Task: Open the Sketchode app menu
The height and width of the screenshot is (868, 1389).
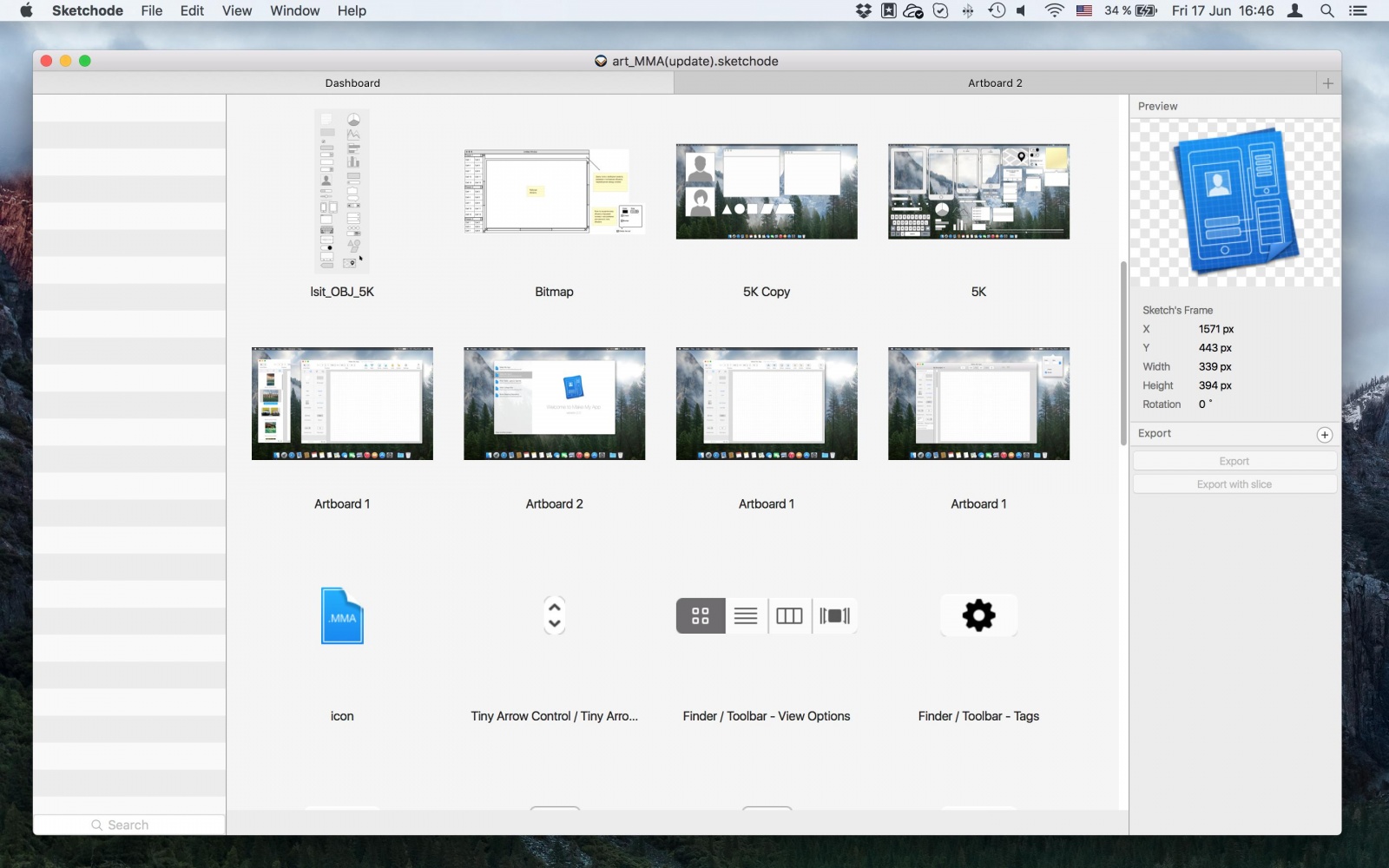Action: (88, 10)
